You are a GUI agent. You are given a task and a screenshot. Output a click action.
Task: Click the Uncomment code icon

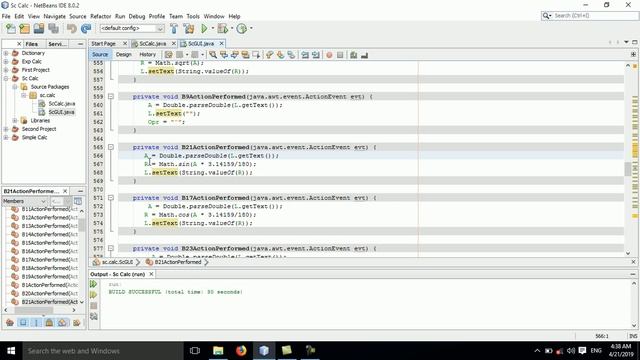tap(364, 55)
